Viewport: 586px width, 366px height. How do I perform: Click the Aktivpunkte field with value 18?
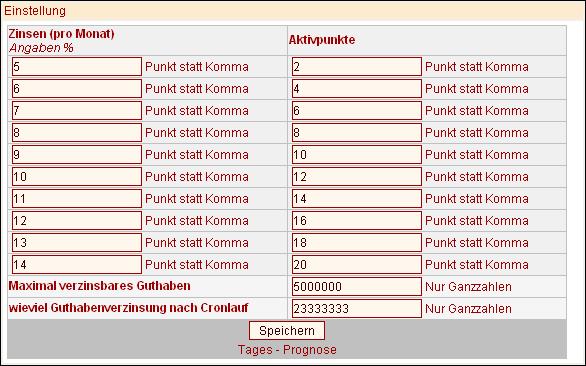357,243
